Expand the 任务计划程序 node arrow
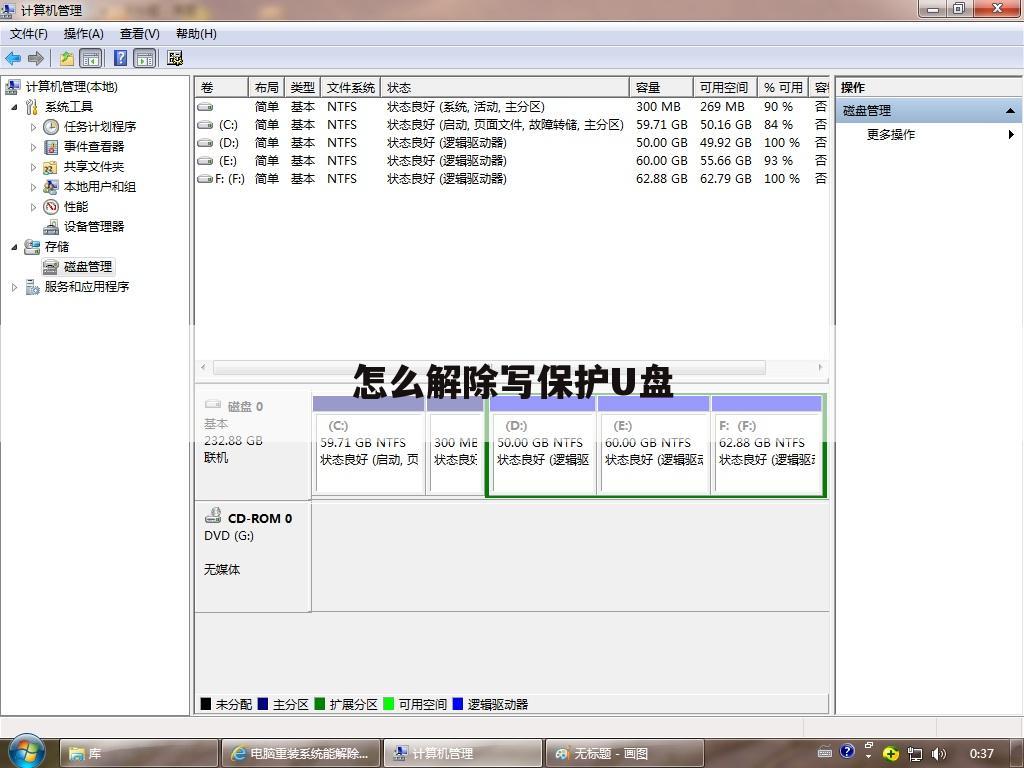This screenshot has width=1024, height=768. [x=33, y=127]
